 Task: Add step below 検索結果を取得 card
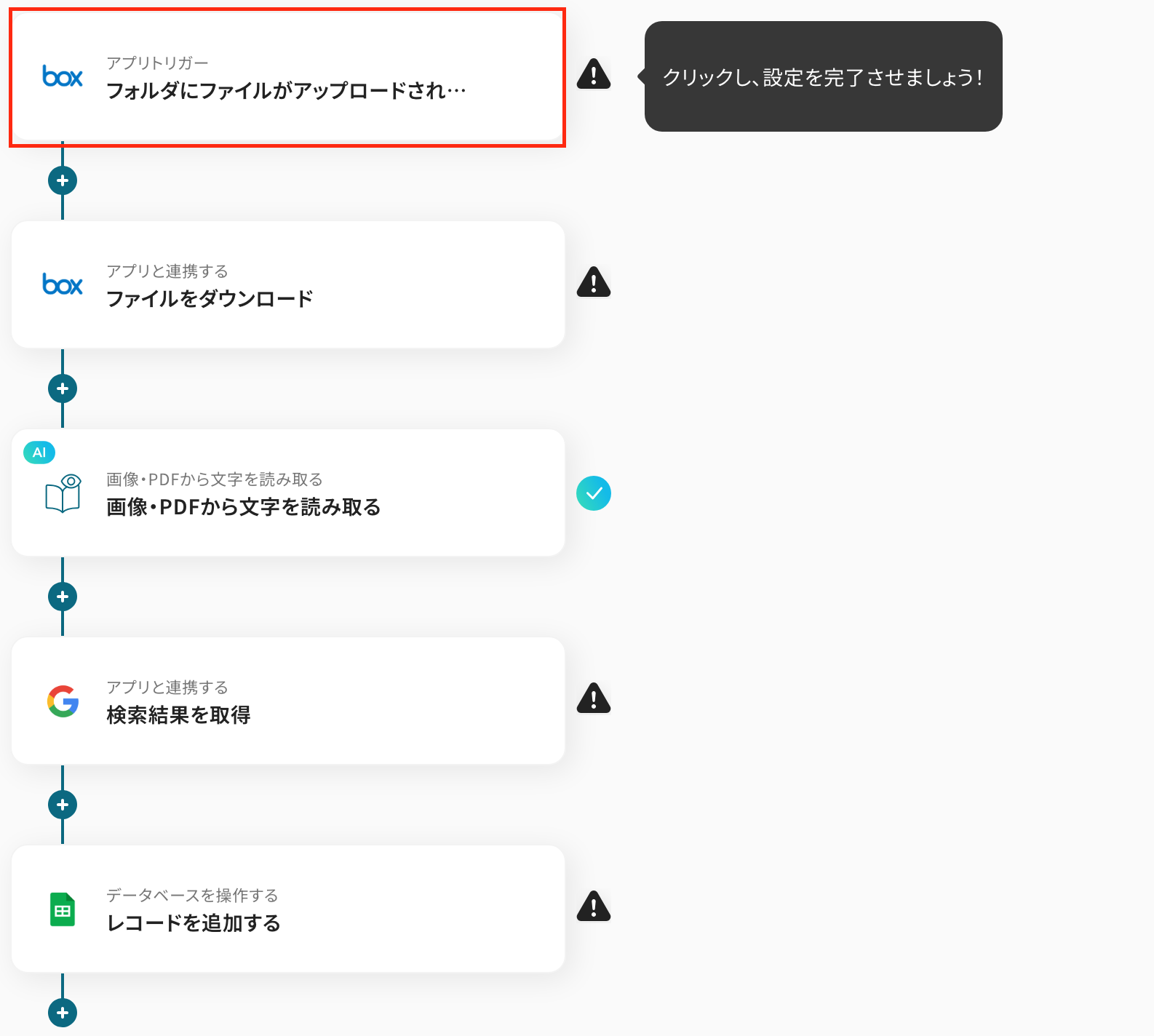(x=63, y=805)
